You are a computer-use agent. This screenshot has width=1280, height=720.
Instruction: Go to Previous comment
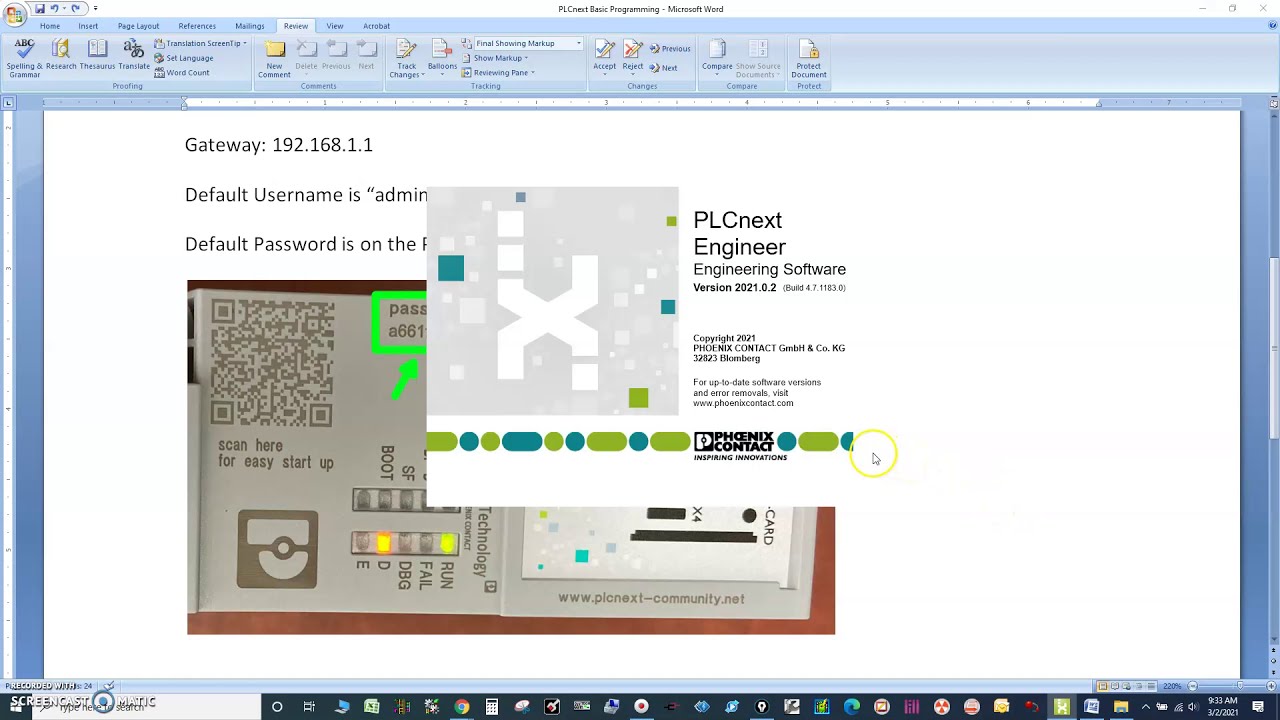click(336, 56)
